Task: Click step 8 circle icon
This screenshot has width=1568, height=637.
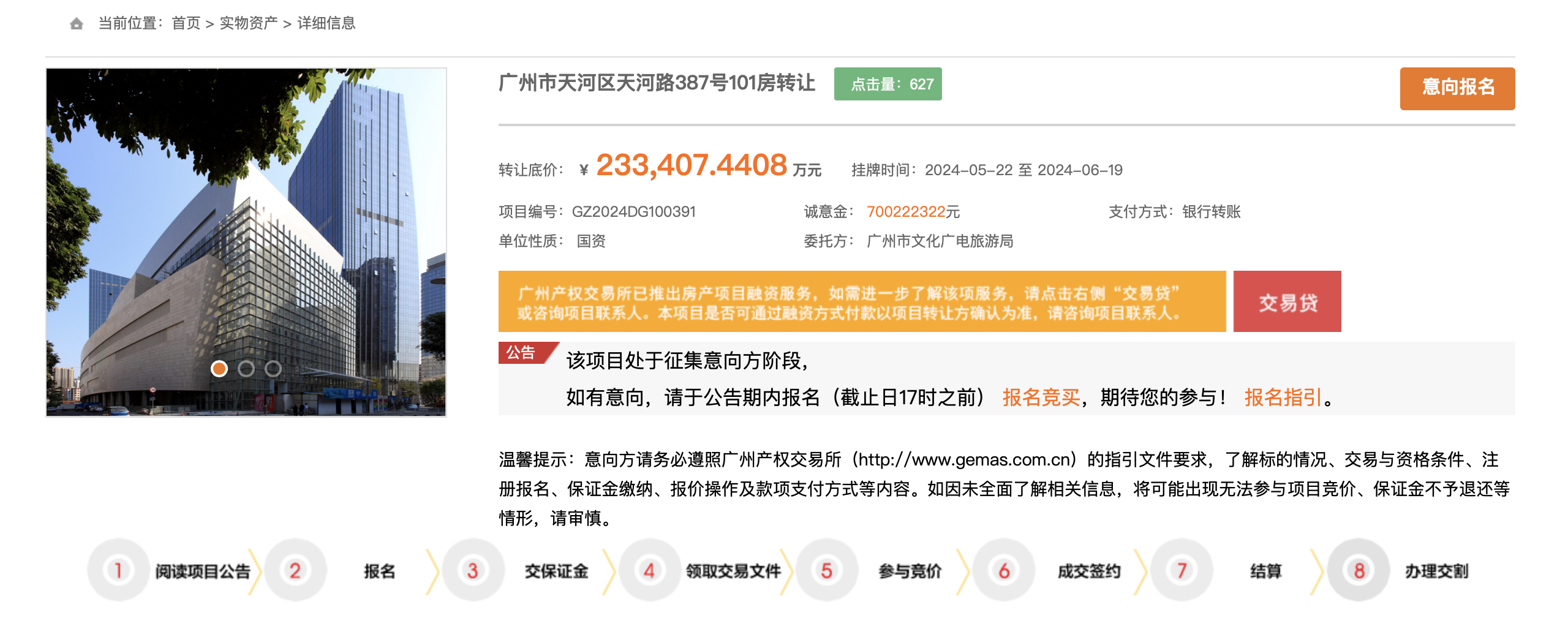Action: [1359, 570]
